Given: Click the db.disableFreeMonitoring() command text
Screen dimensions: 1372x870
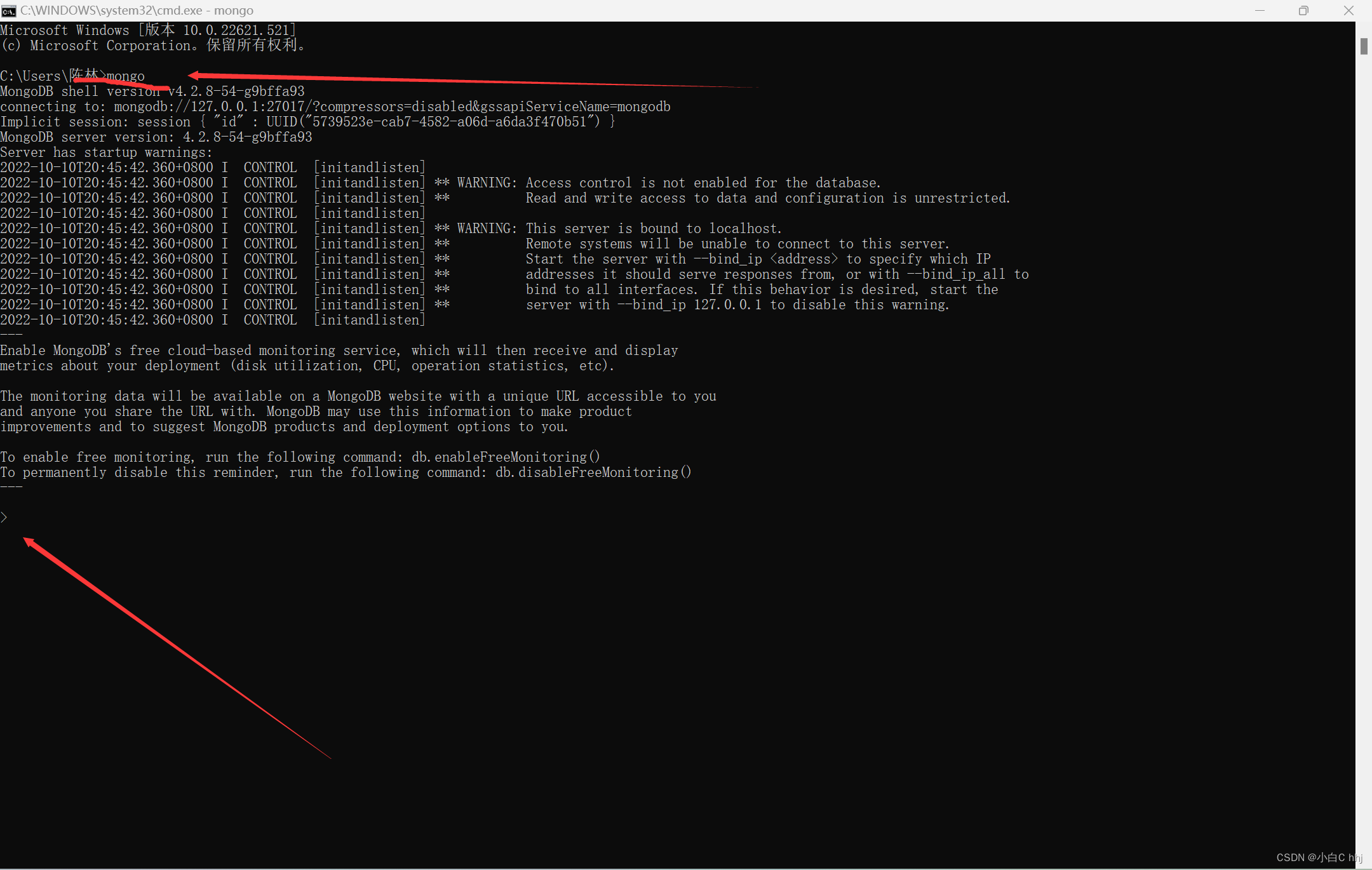Looking at the screenshot, I should [593, 472].
